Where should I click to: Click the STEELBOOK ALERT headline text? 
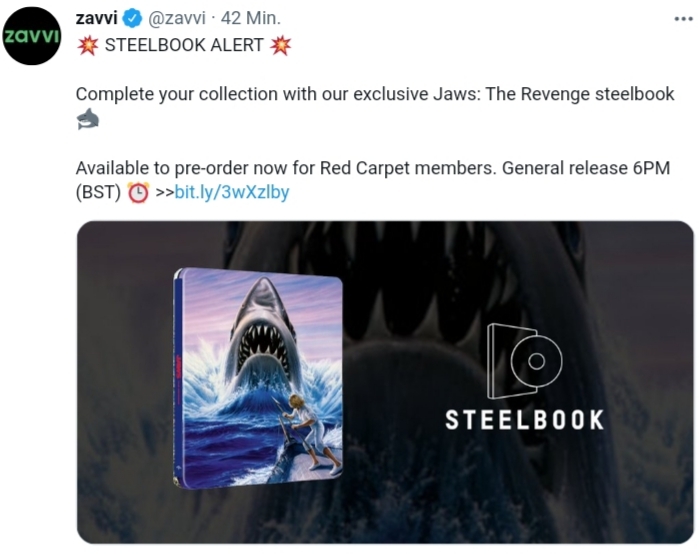184,45
